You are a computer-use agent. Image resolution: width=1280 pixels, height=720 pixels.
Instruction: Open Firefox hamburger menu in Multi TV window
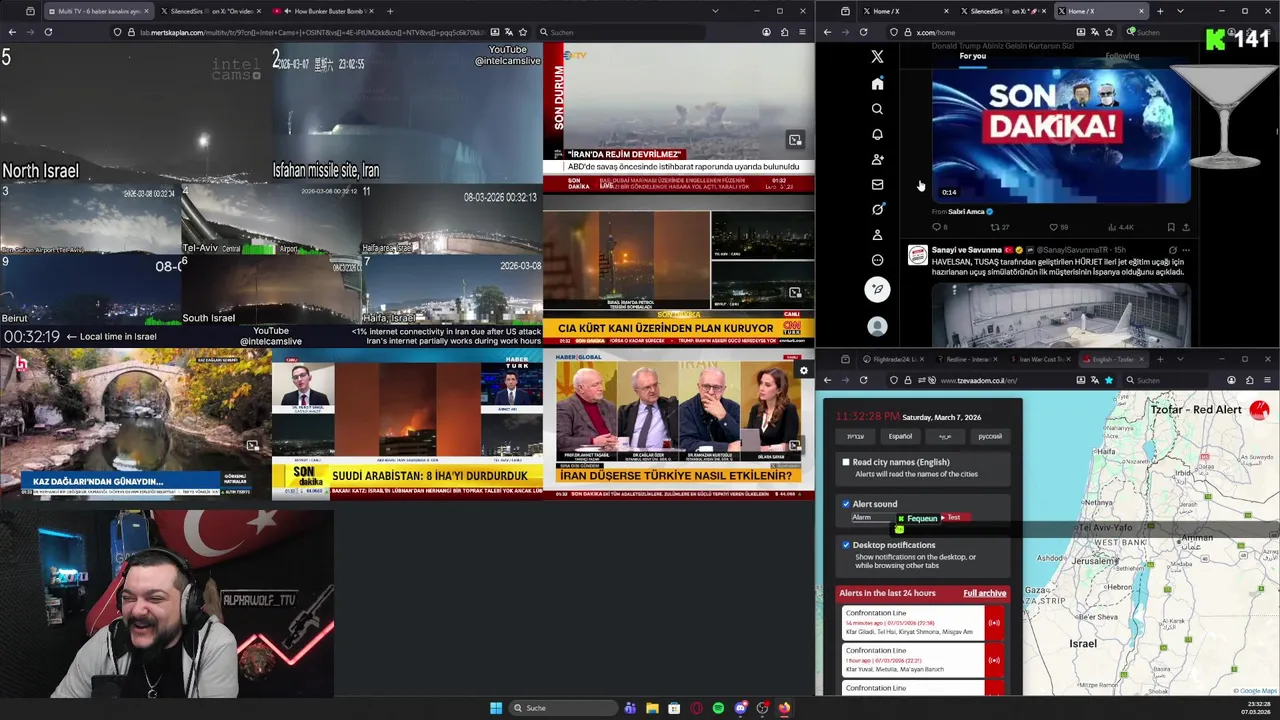[802, 32]
